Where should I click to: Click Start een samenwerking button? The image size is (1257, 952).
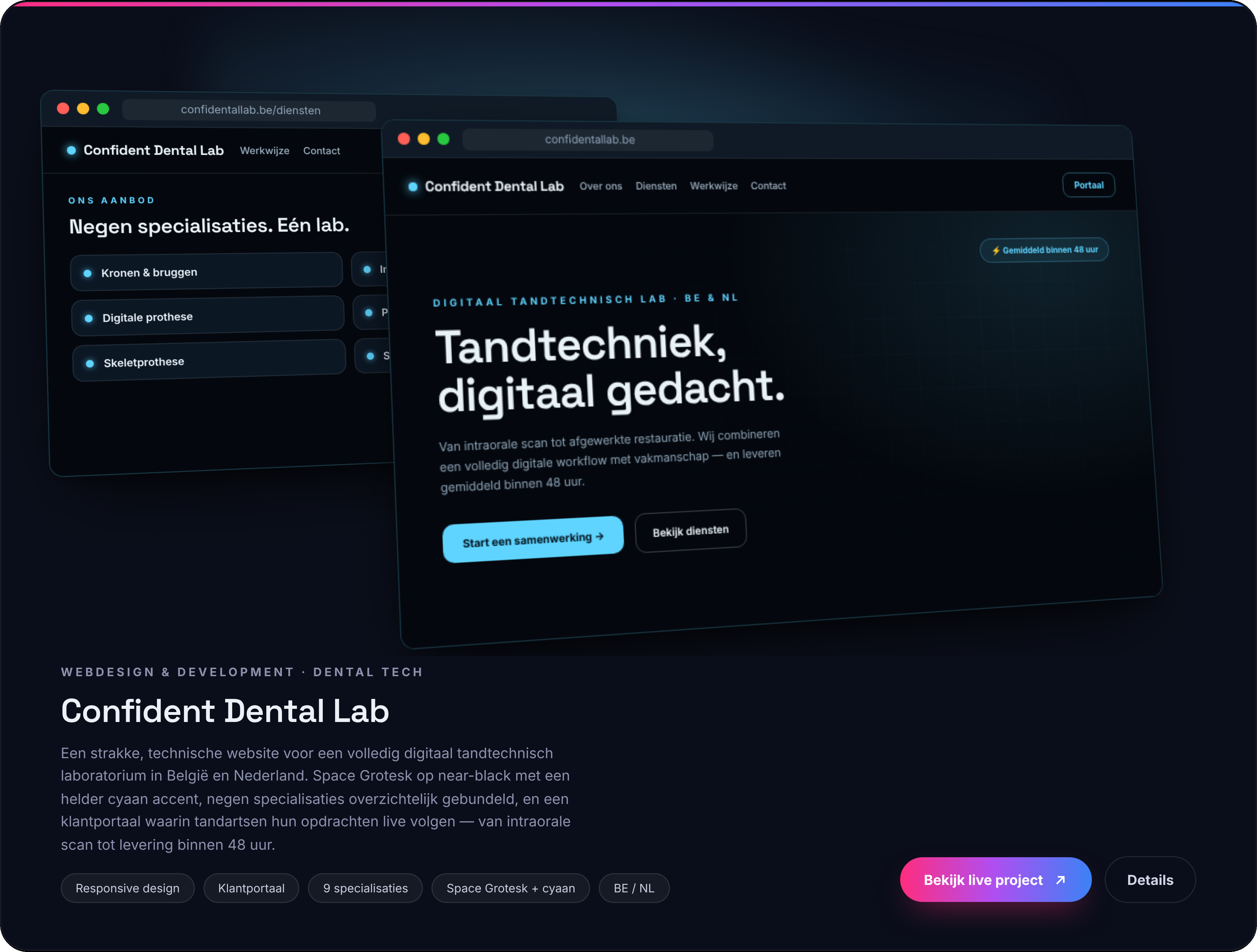[x=533, y=539]
